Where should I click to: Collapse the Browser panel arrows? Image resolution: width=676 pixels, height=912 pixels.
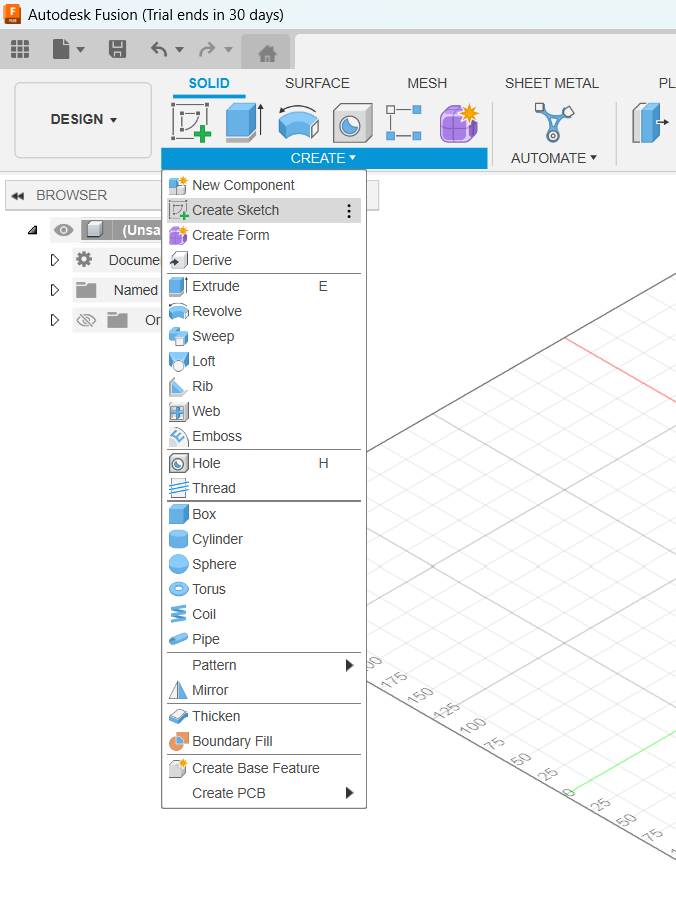(18, 196)
